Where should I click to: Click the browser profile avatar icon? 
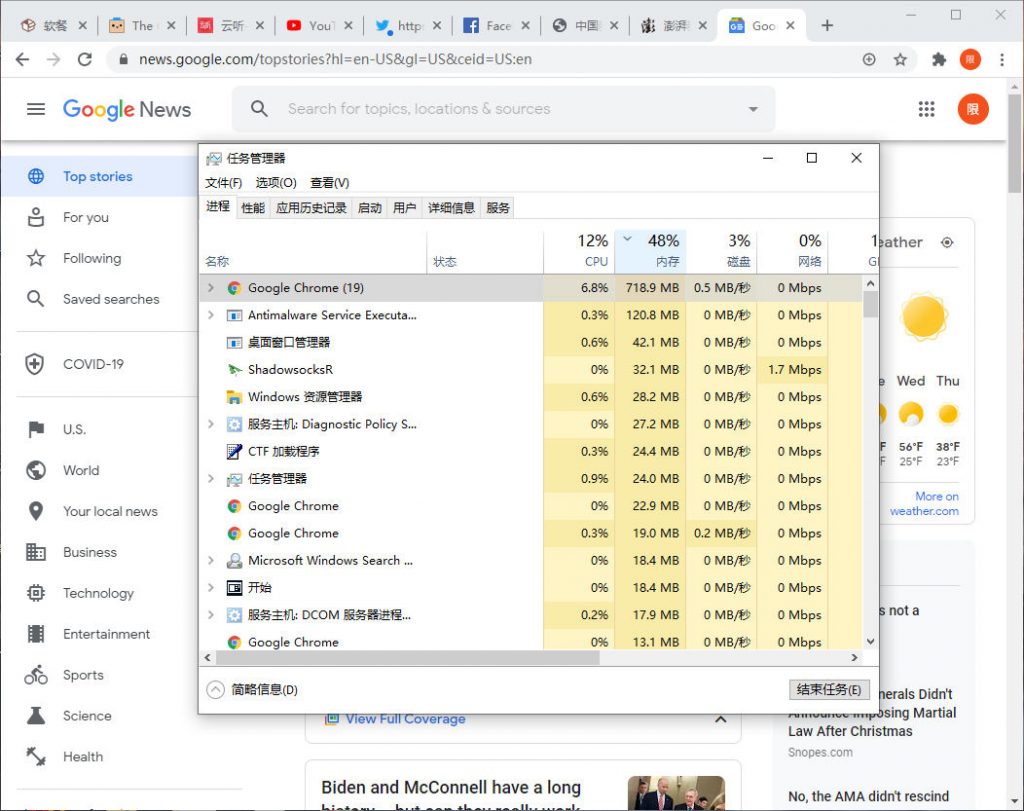coord(971,59)
